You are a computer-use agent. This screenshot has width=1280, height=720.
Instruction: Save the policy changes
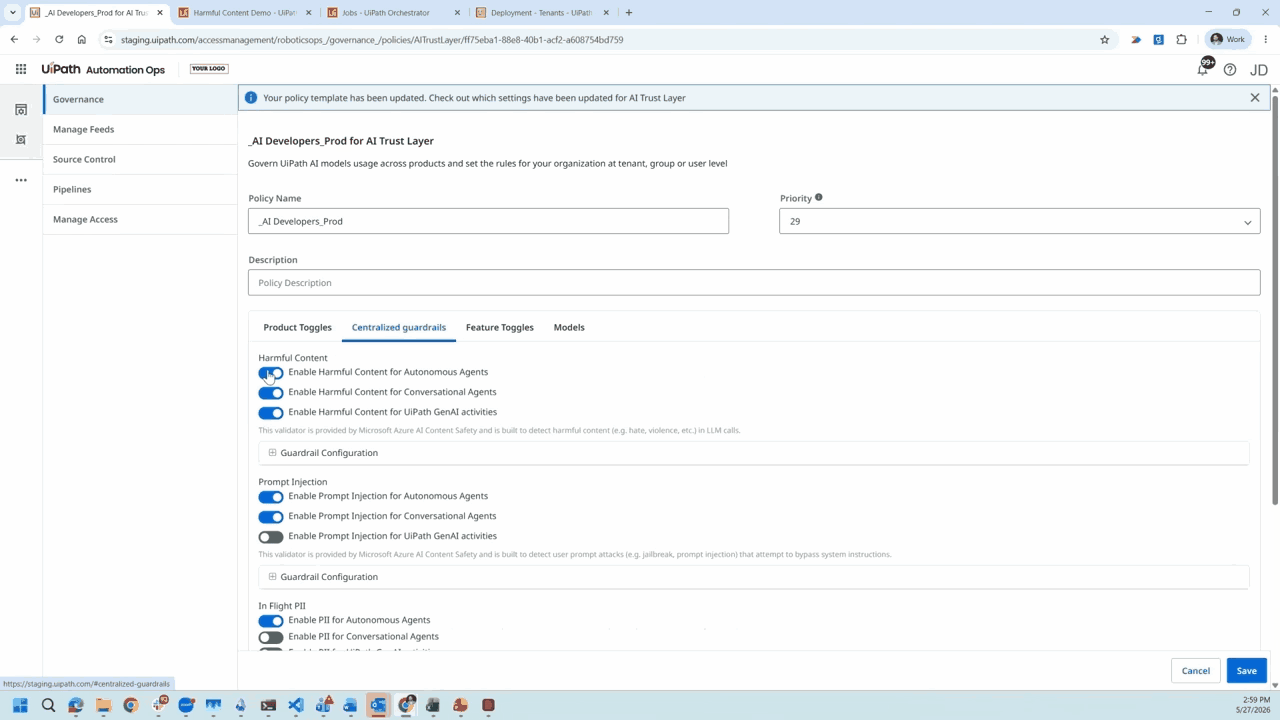[1246, 671]
